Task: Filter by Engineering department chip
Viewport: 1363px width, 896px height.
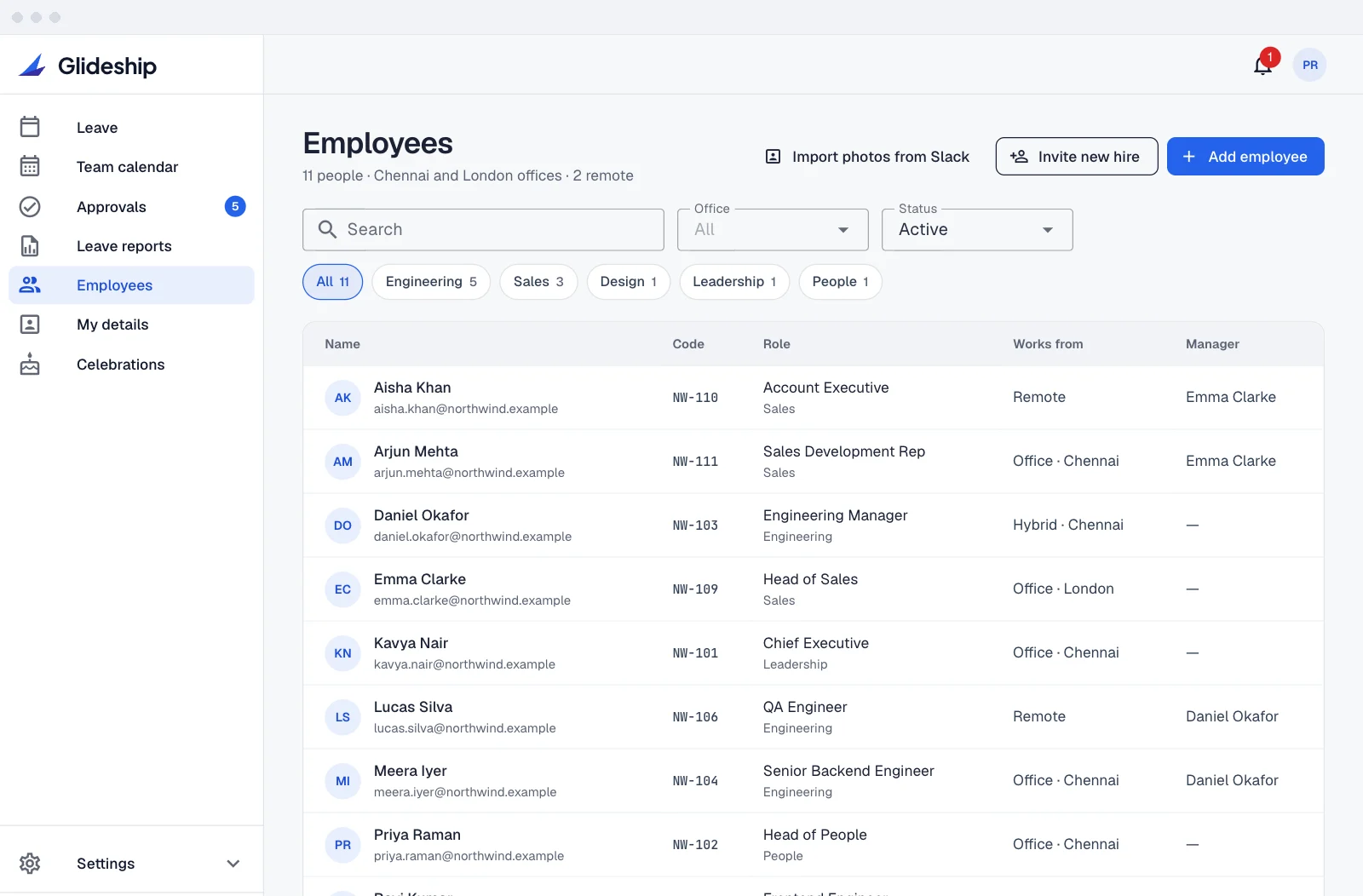Action: click(x=431, y=282)
